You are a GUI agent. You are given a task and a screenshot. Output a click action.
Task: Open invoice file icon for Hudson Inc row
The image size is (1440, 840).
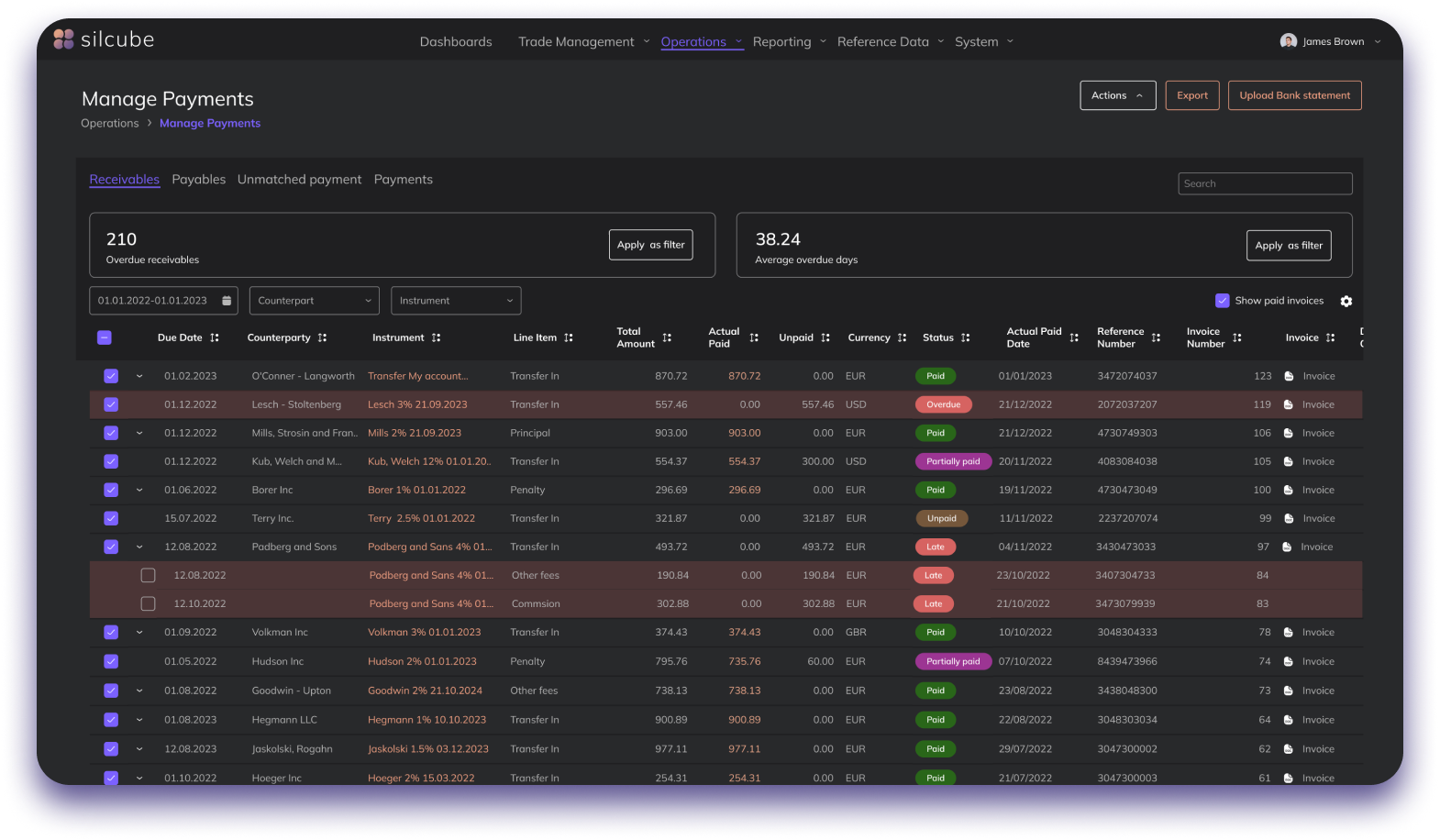[1289, 661]
